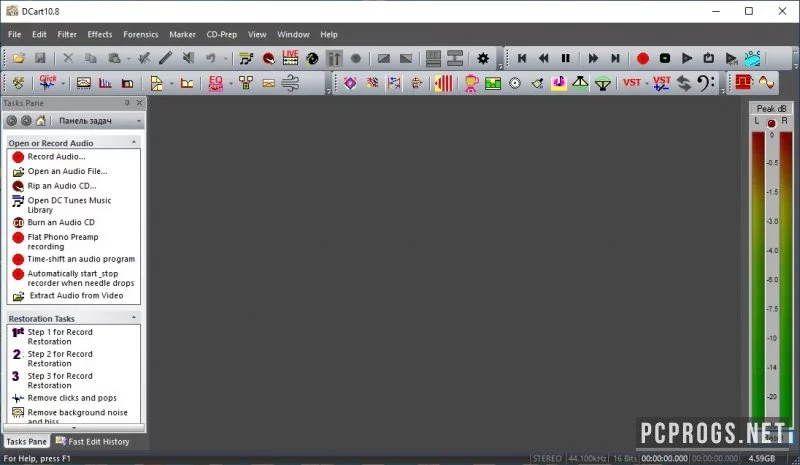Click the Rip CD toolbar icon

point(268,58)
